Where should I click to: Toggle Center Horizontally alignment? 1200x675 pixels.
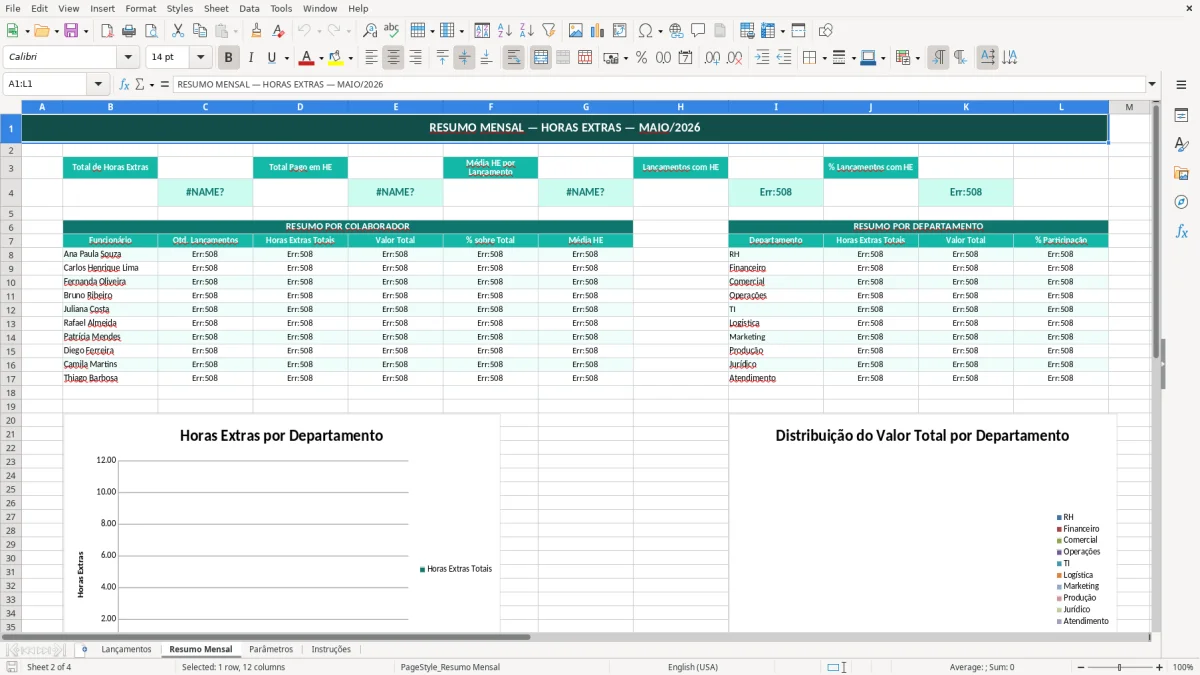point(394,58)
